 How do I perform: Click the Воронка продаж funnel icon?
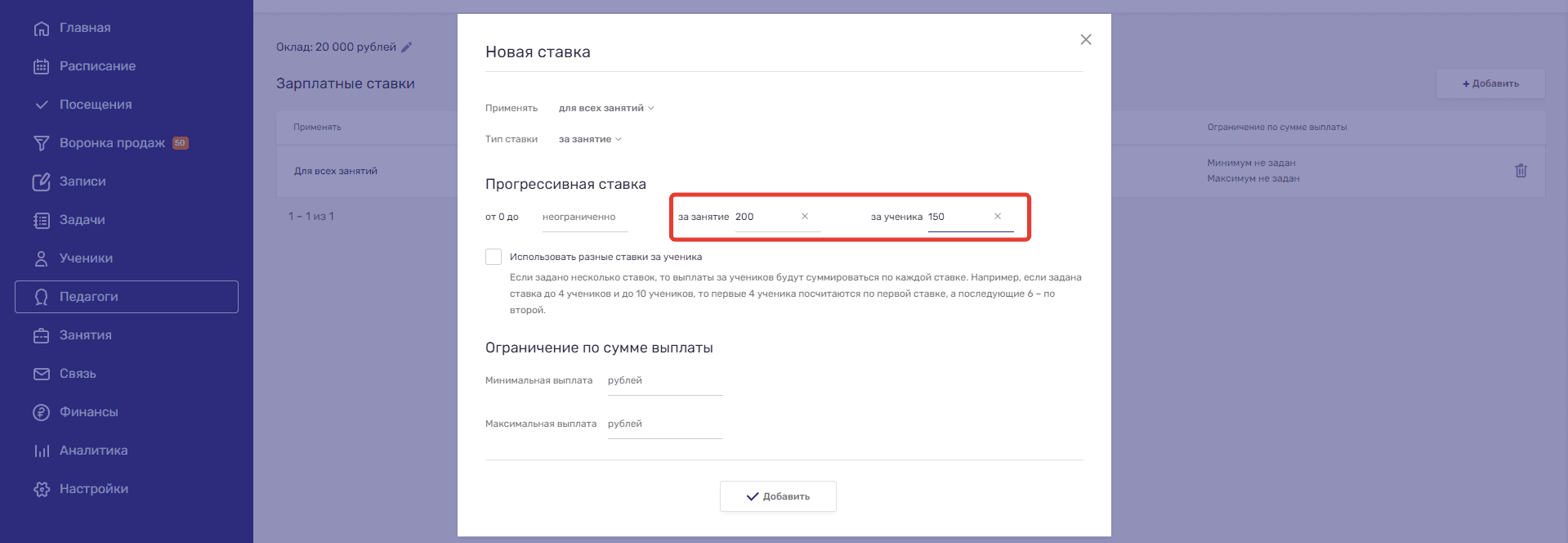tap(41, 143)
